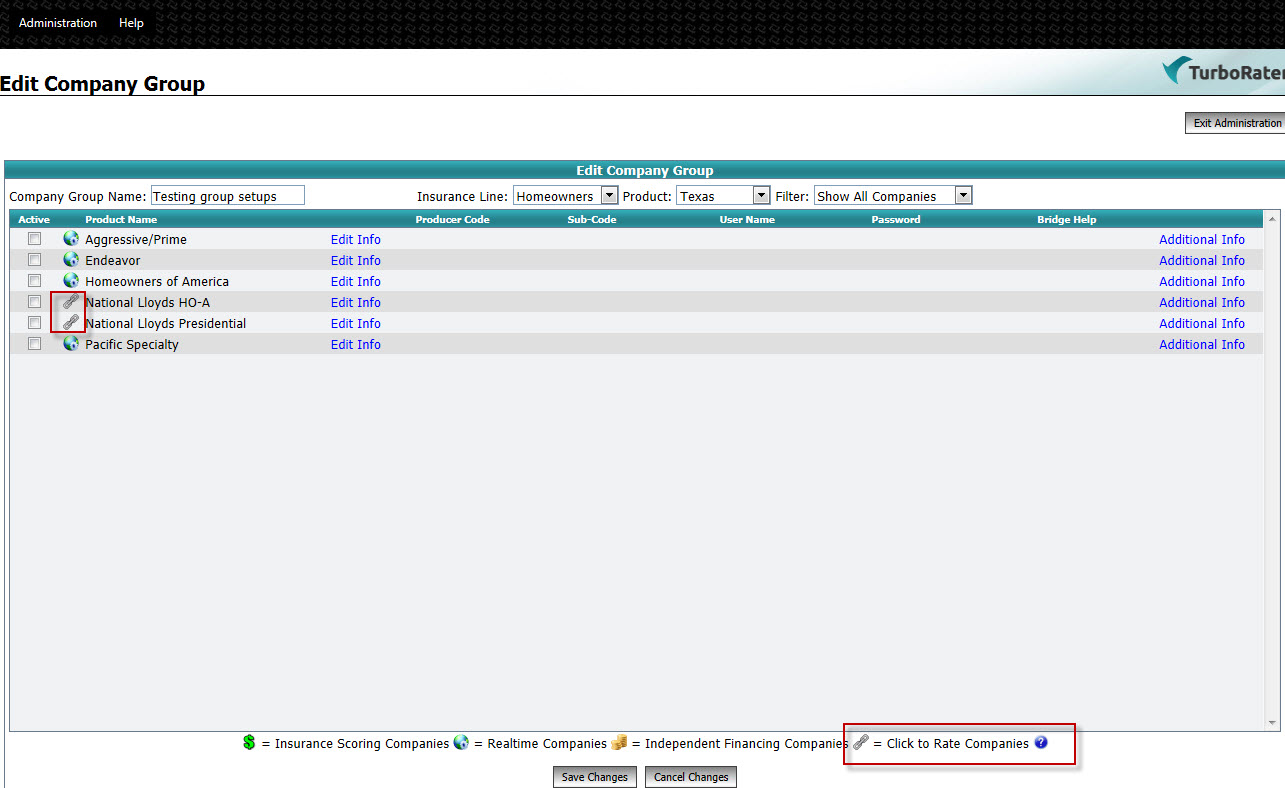Tick Active checkbox for National Lloyds HO-A
Image resolution: width=1285 pixels, height=788 pixels.
(35, 302)
